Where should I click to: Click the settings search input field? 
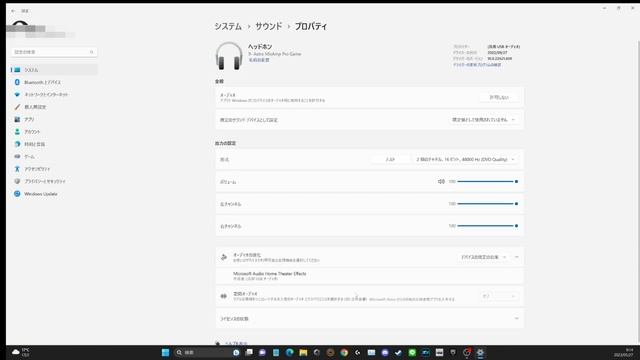54,52
